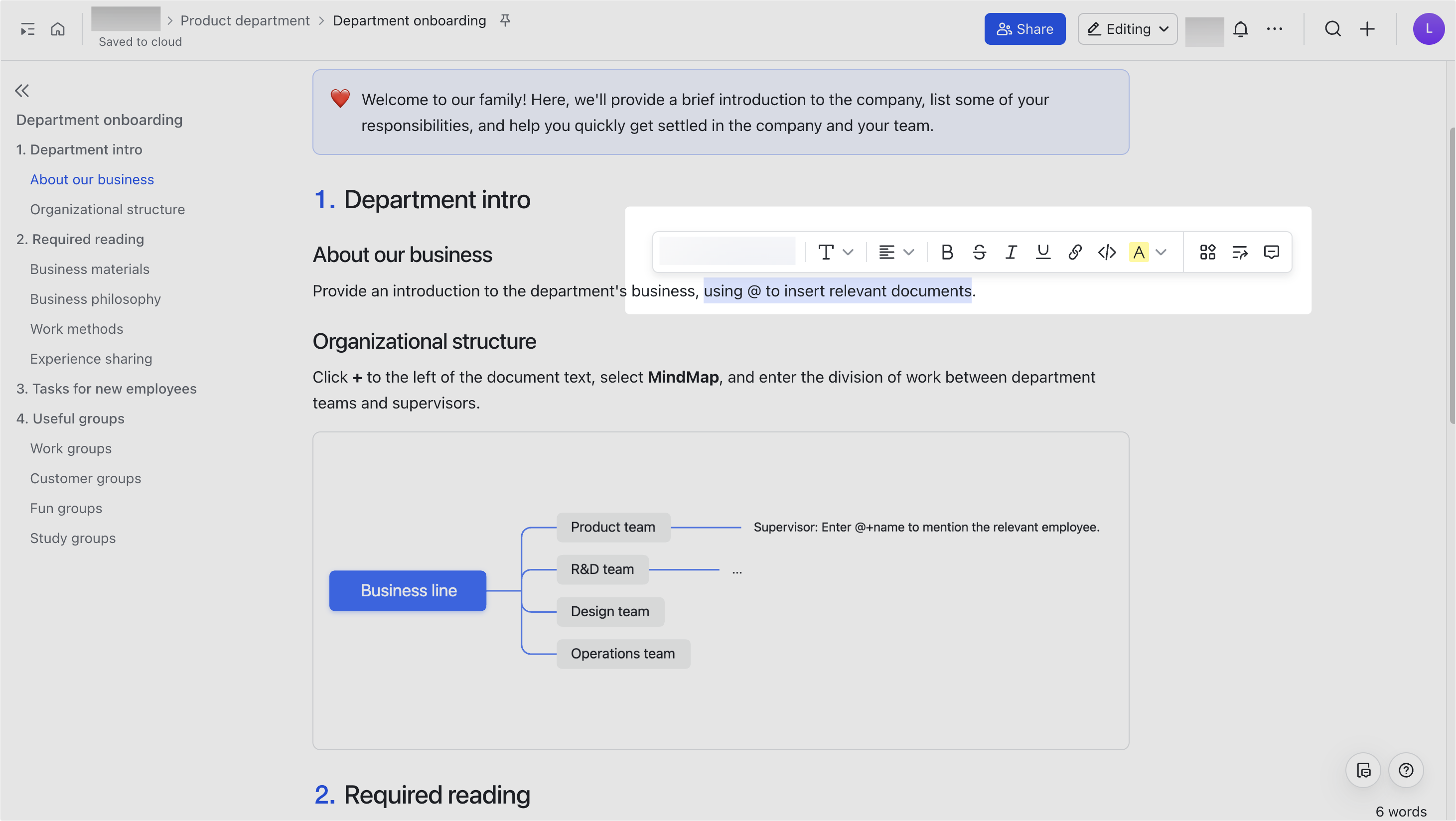Add a comment to the selected text
This screenshot has height=821, width=1456.
pos(1271,253)
